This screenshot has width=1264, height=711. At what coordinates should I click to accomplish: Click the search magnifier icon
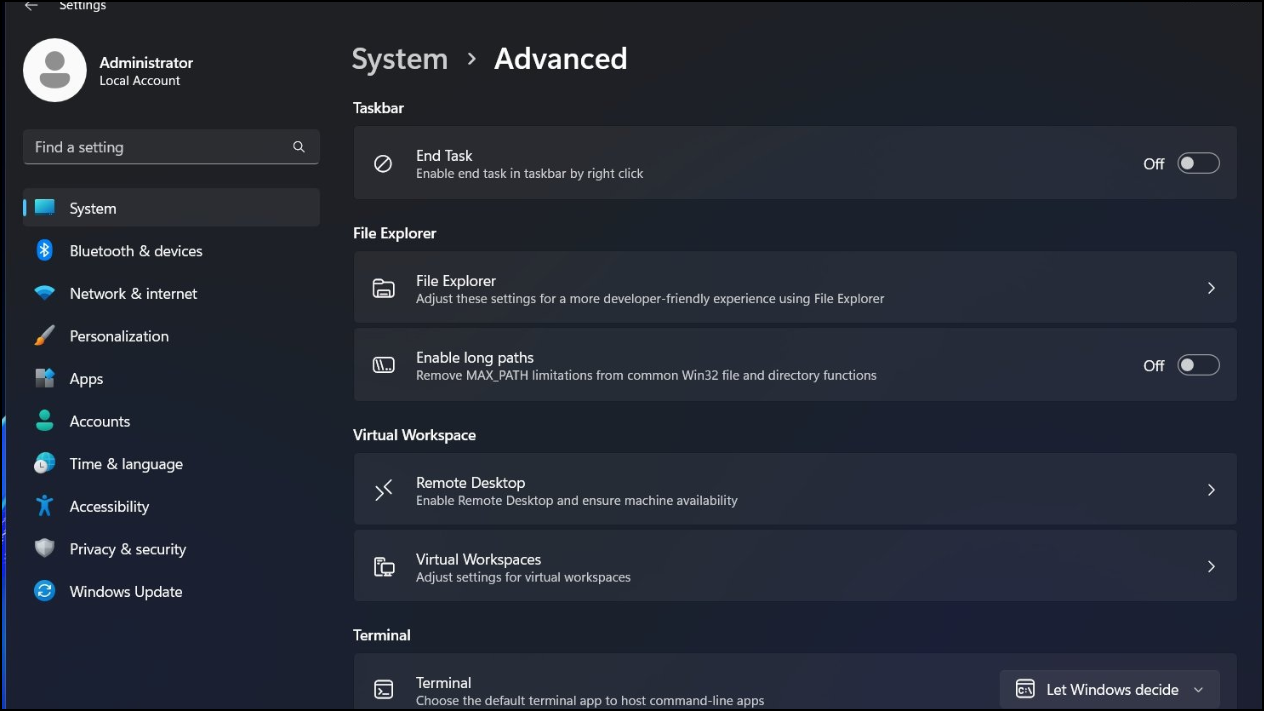[298, 147]
